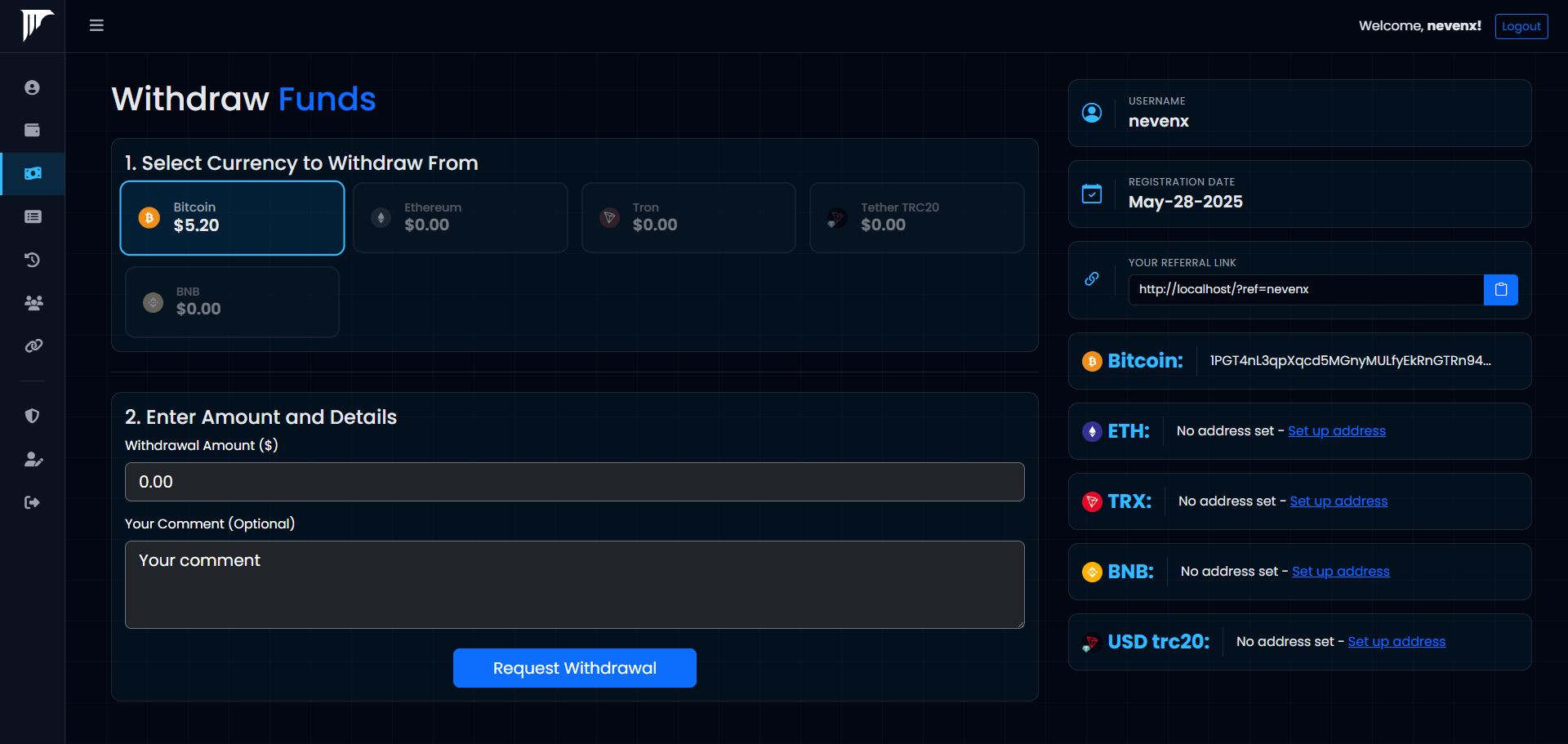Image resolution: width=1568 pixels, height=744 pixels.
Task: Open the security shield sidebar icon
Action: tap(32, 416)
